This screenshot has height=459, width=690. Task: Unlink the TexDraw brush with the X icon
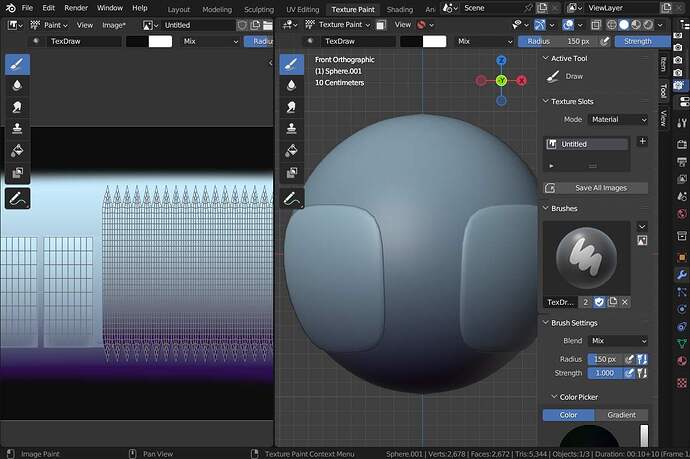click(625, 302)
